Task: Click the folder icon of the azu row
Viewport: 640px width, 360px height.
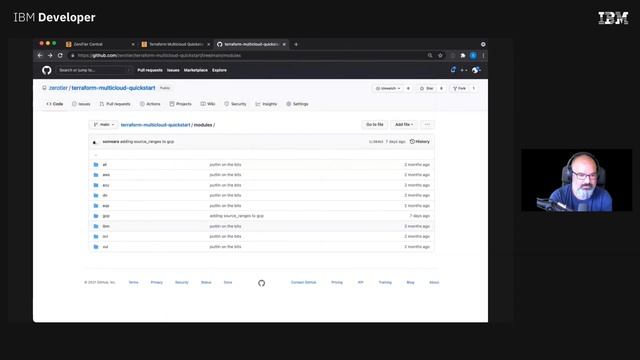Action: tap(96, 185)
